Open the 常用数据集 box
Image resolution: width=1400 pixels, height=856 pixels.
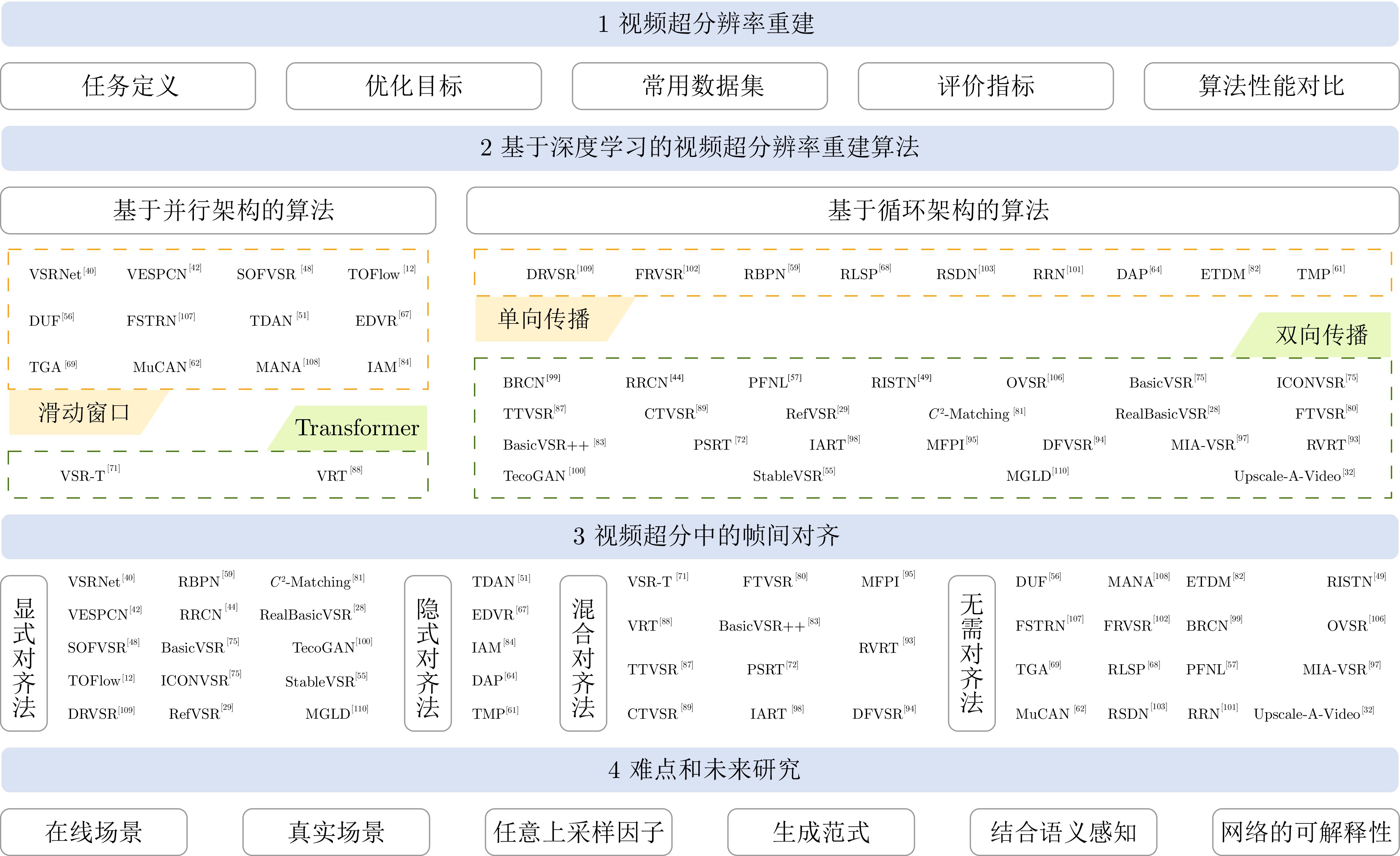699,86
